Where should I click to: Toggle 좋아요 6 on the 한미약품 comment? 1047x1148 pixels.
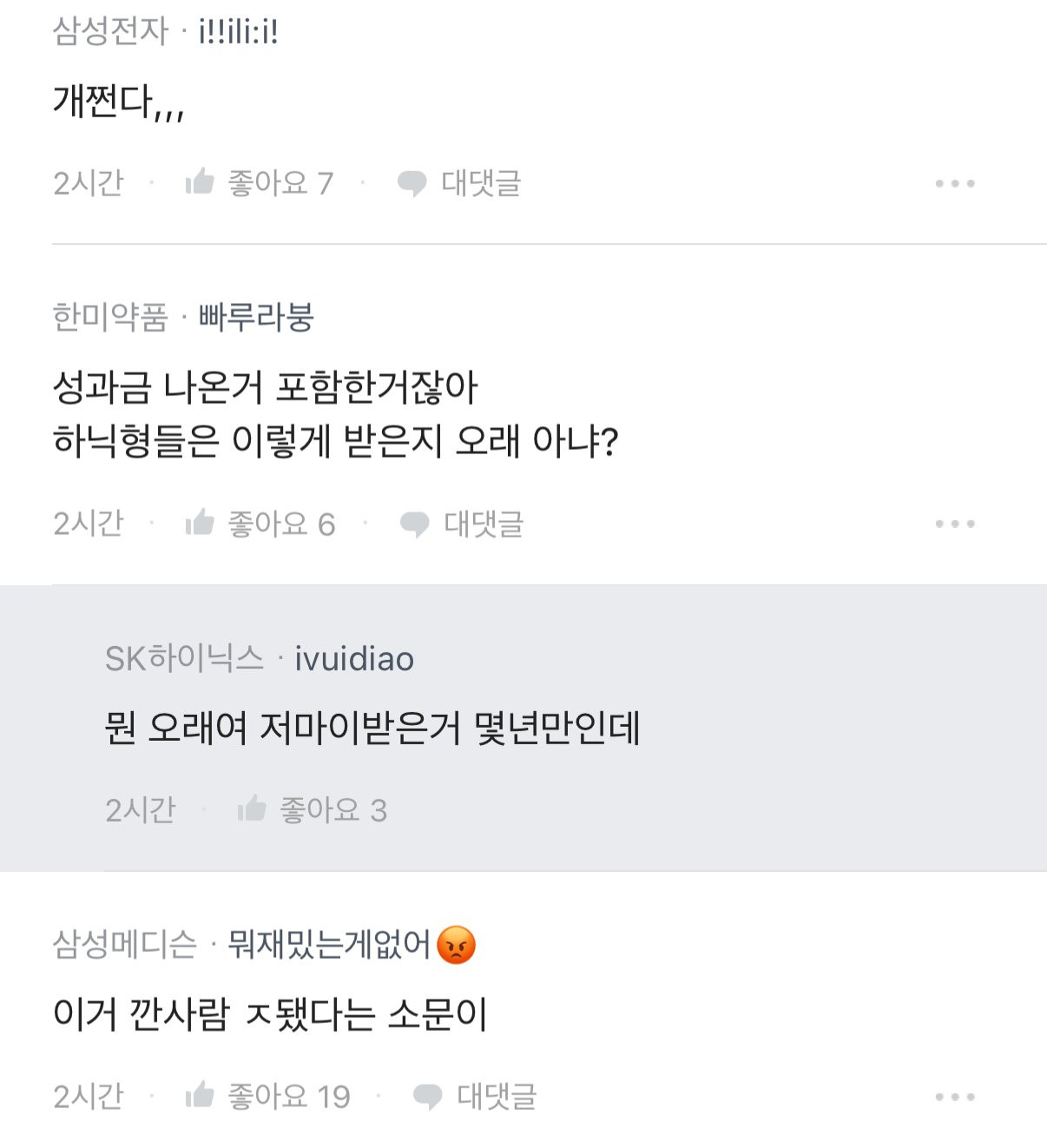[281, 524]
